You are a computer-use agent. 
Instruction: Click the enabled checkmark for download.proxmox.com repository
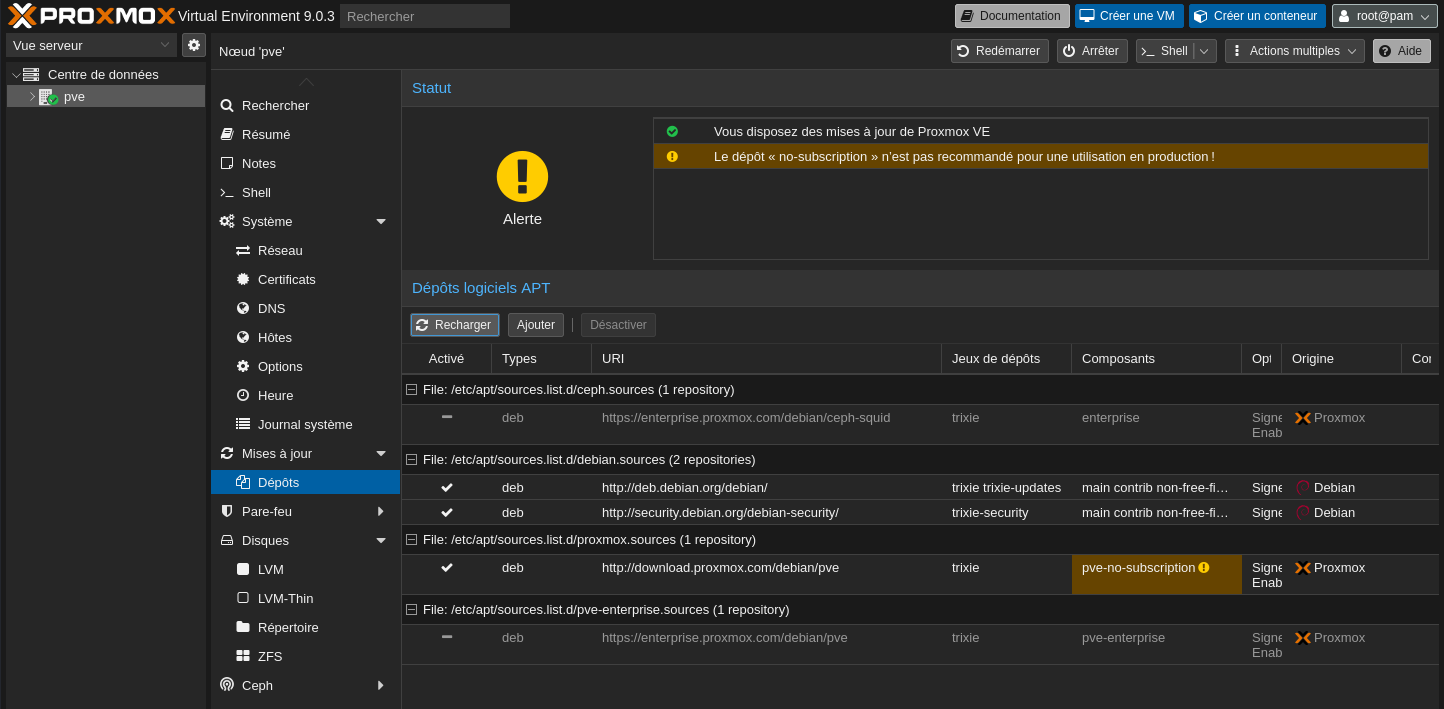(x=447, y=567)
